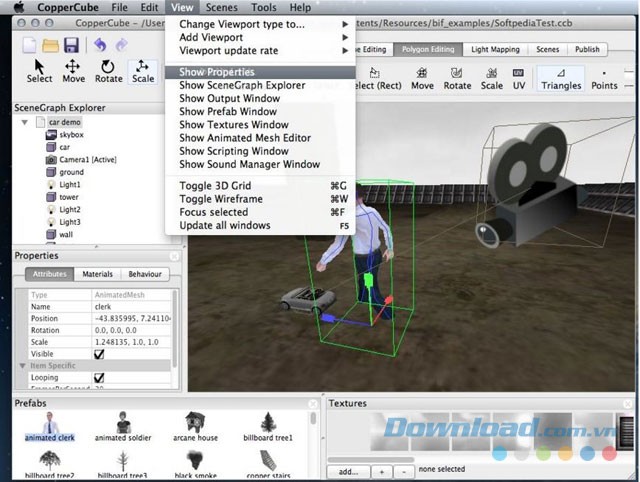Activate the Rotate tool in the main toolbar
Image resolution: width=640 pixels, height=482 pixels.
(x=108, y=70)
